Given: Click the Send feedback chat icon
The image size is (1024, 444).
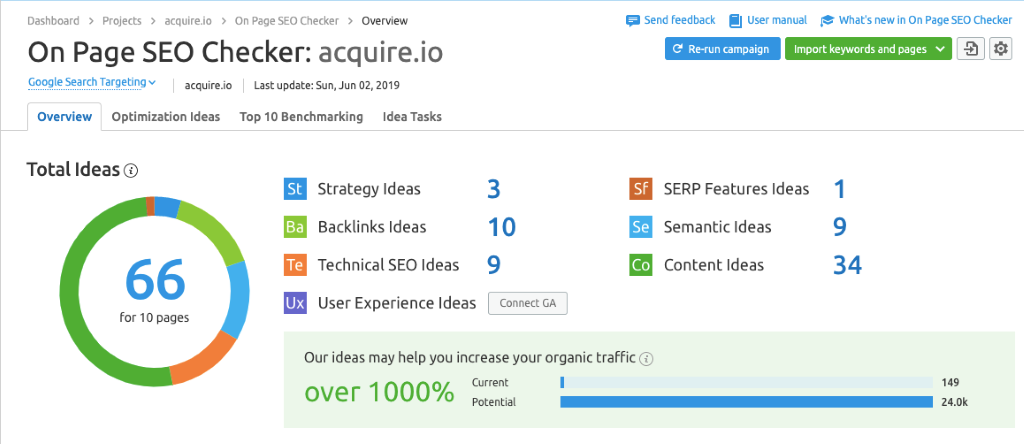Looking at the screenshot, I should point(632,20).
